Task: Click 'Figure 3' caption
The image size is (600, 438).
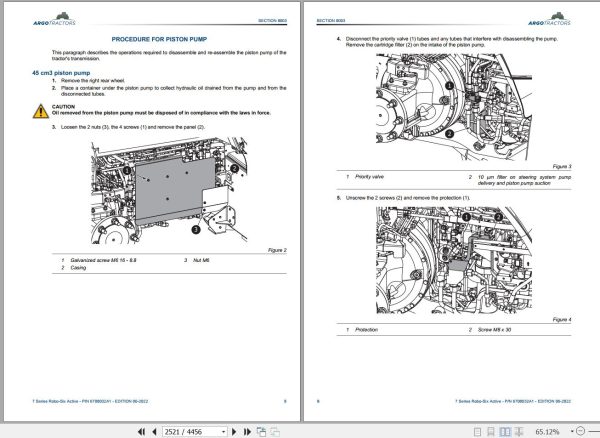Action: pos(562,166)
